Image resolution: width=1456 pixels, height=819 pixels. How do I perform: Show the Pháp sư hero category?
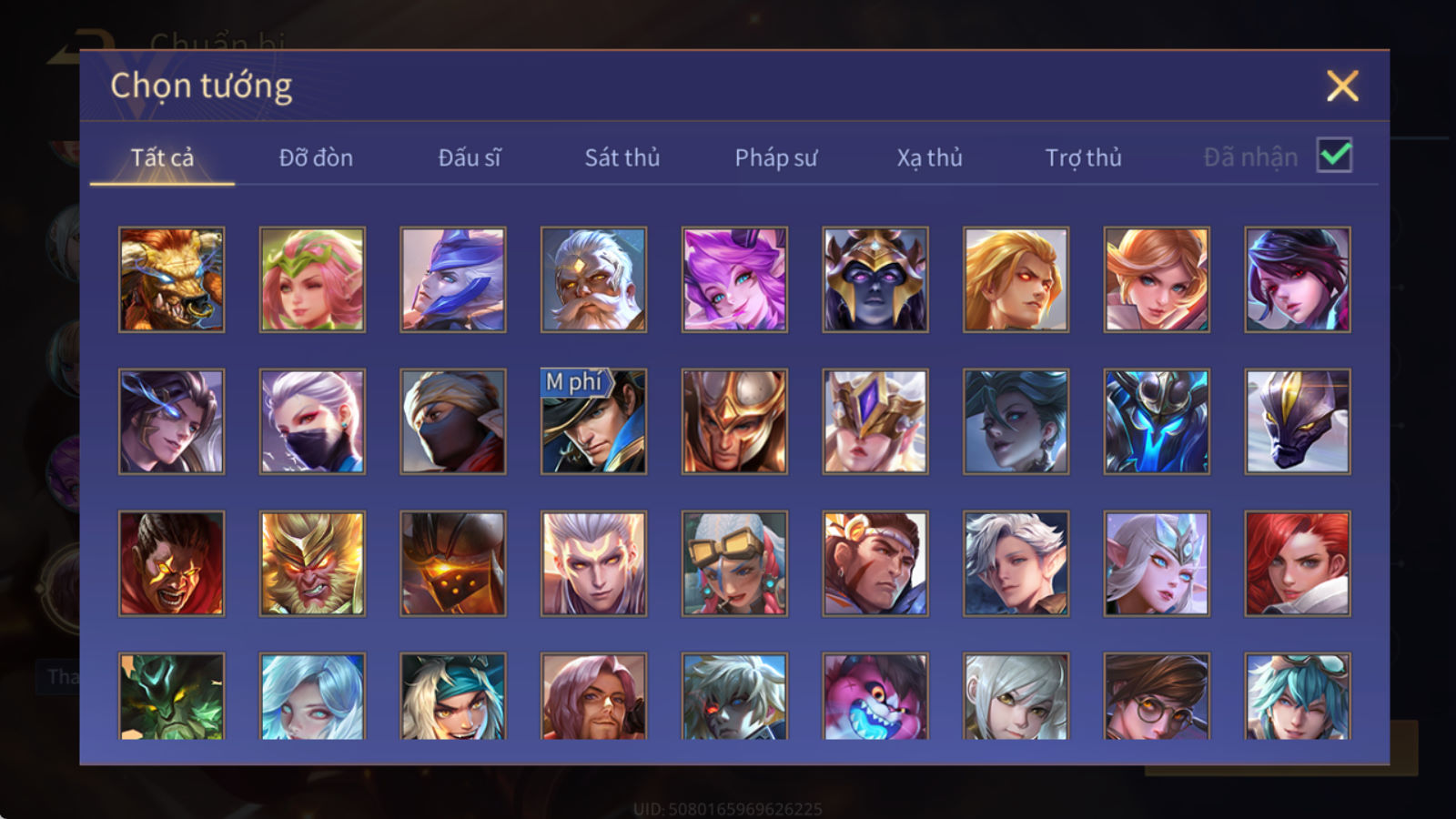[x=775, y=157]
